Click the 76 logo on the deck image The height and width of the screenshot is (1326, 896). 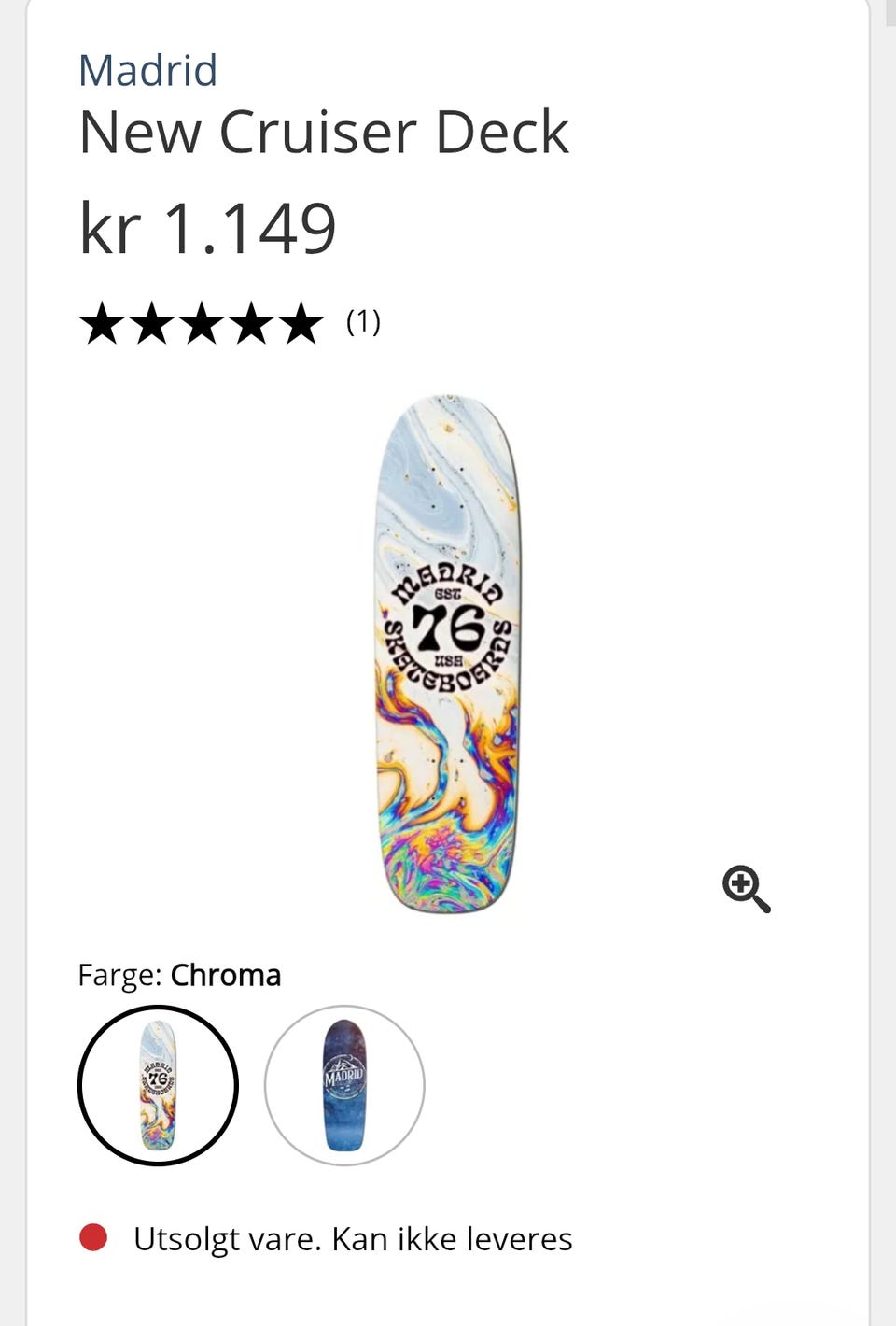[x=448, y=628]
